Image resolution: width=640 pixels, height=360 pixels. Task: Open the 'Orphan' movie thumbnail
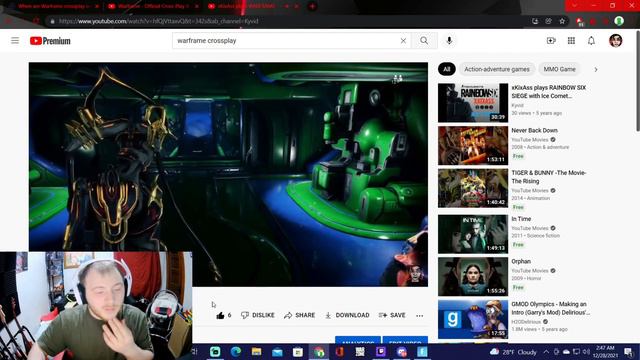(473, 276)
